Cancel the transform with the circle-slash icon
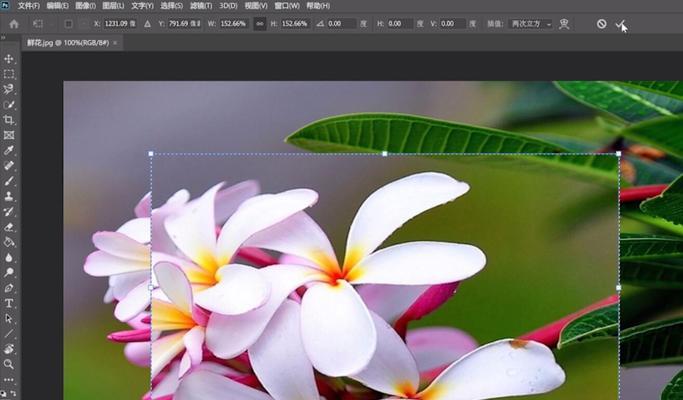Viewport: 683px width, 400px height. click(x=602, y=24)
